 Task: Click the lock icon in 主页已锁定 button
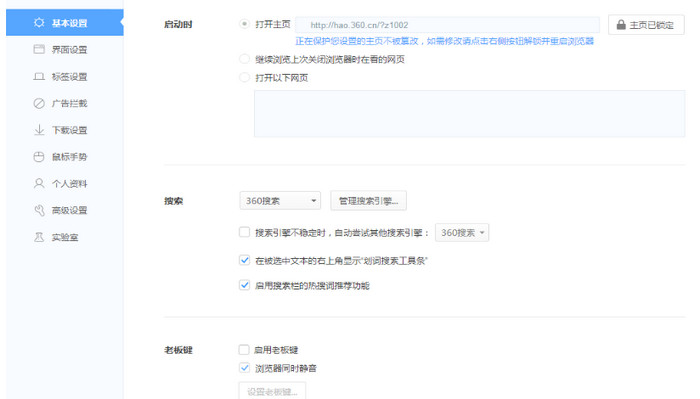coord(621,25)
